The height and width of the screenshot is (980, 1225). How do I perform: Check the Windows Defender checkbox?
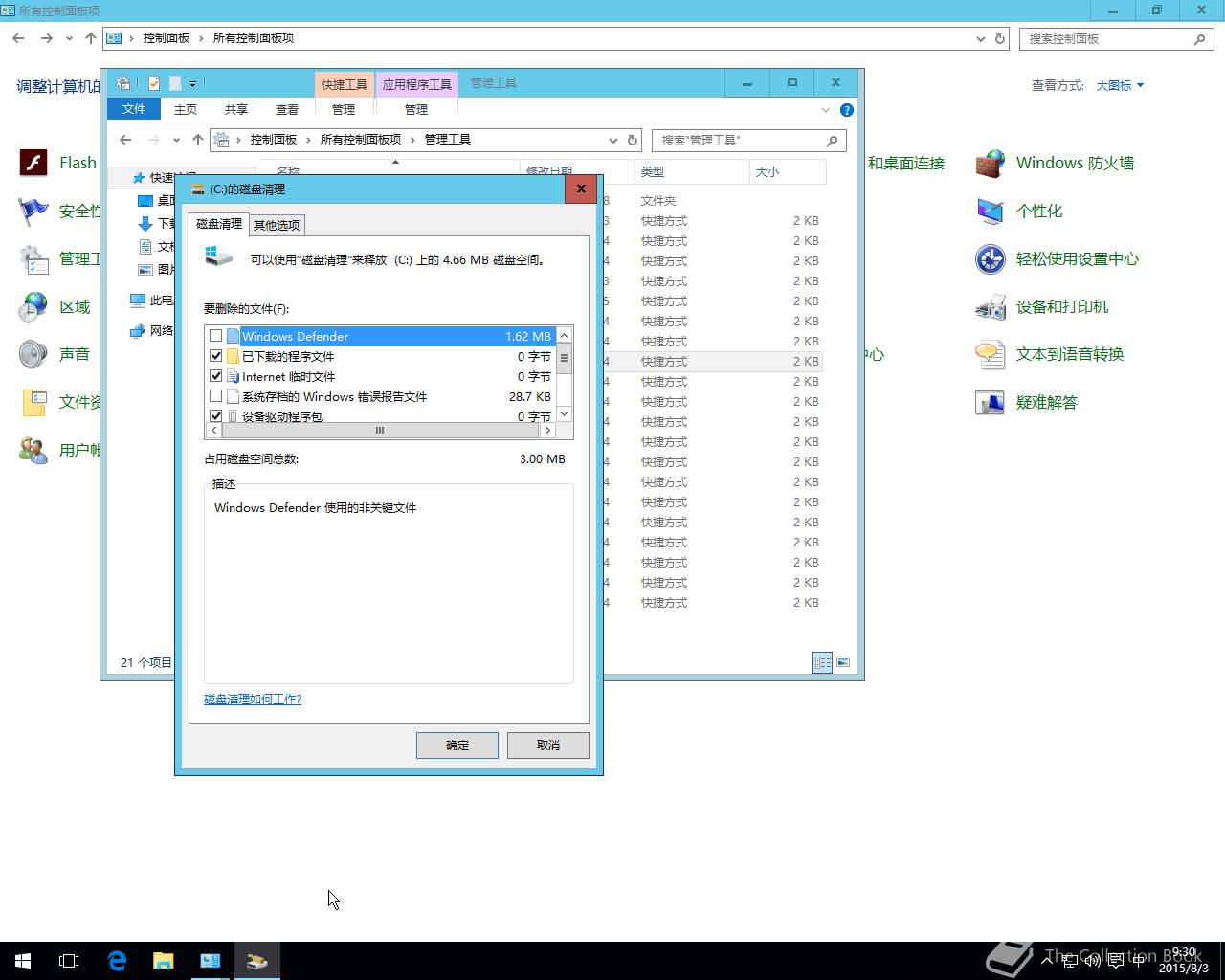click(216, 336)
